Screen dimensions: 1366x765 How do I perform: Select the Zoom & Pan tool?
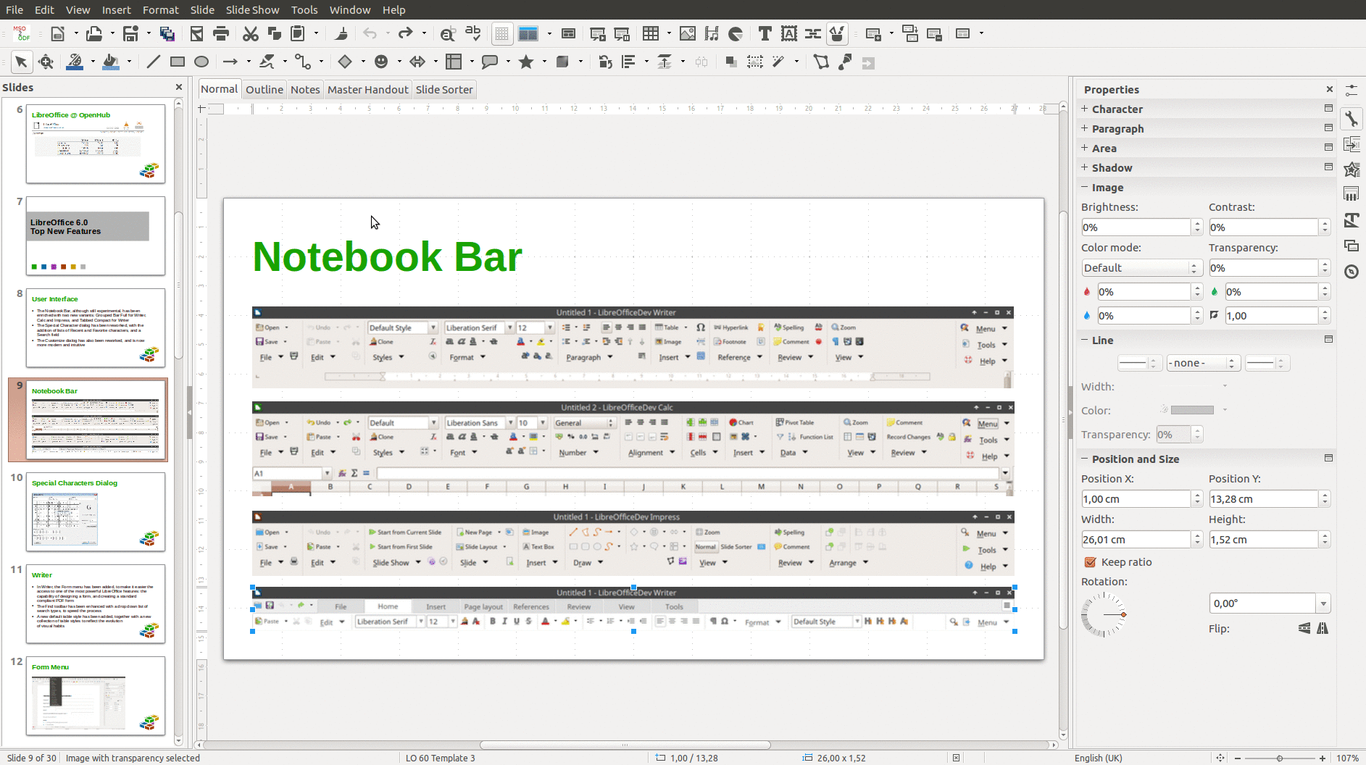(46, 61)
